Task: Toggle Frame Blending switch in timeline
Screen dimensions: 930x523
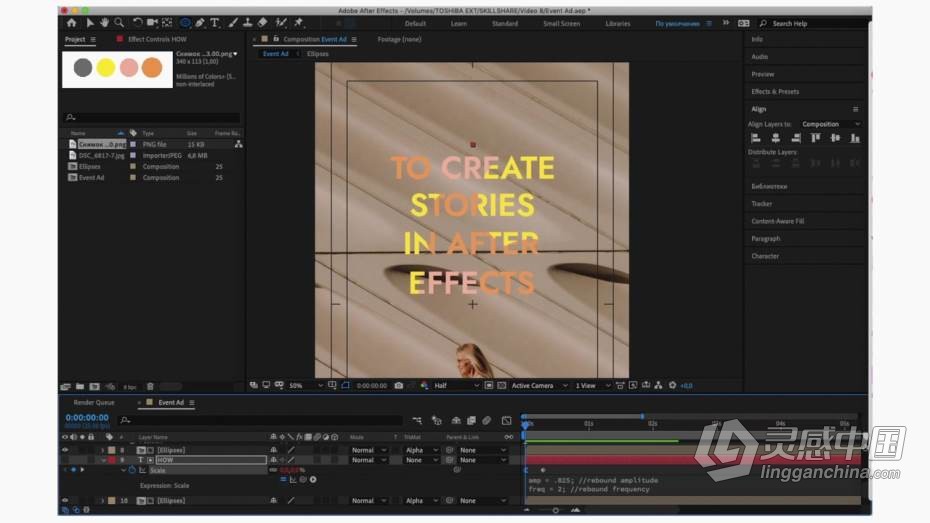Action: click(x=471, y=420)
